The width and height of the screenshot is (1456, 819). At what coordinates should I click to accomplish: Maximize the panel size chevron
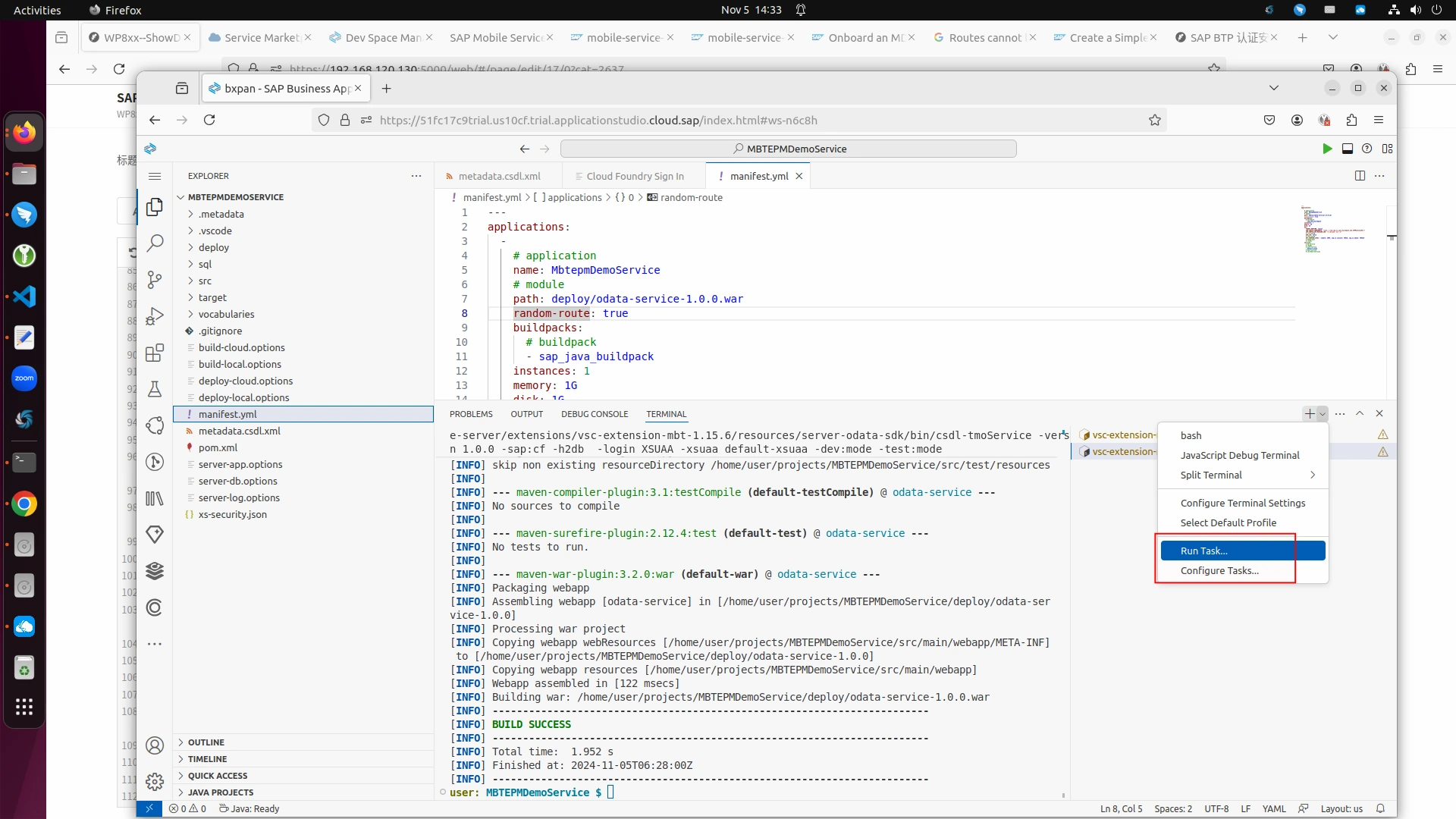point(1360,413)
